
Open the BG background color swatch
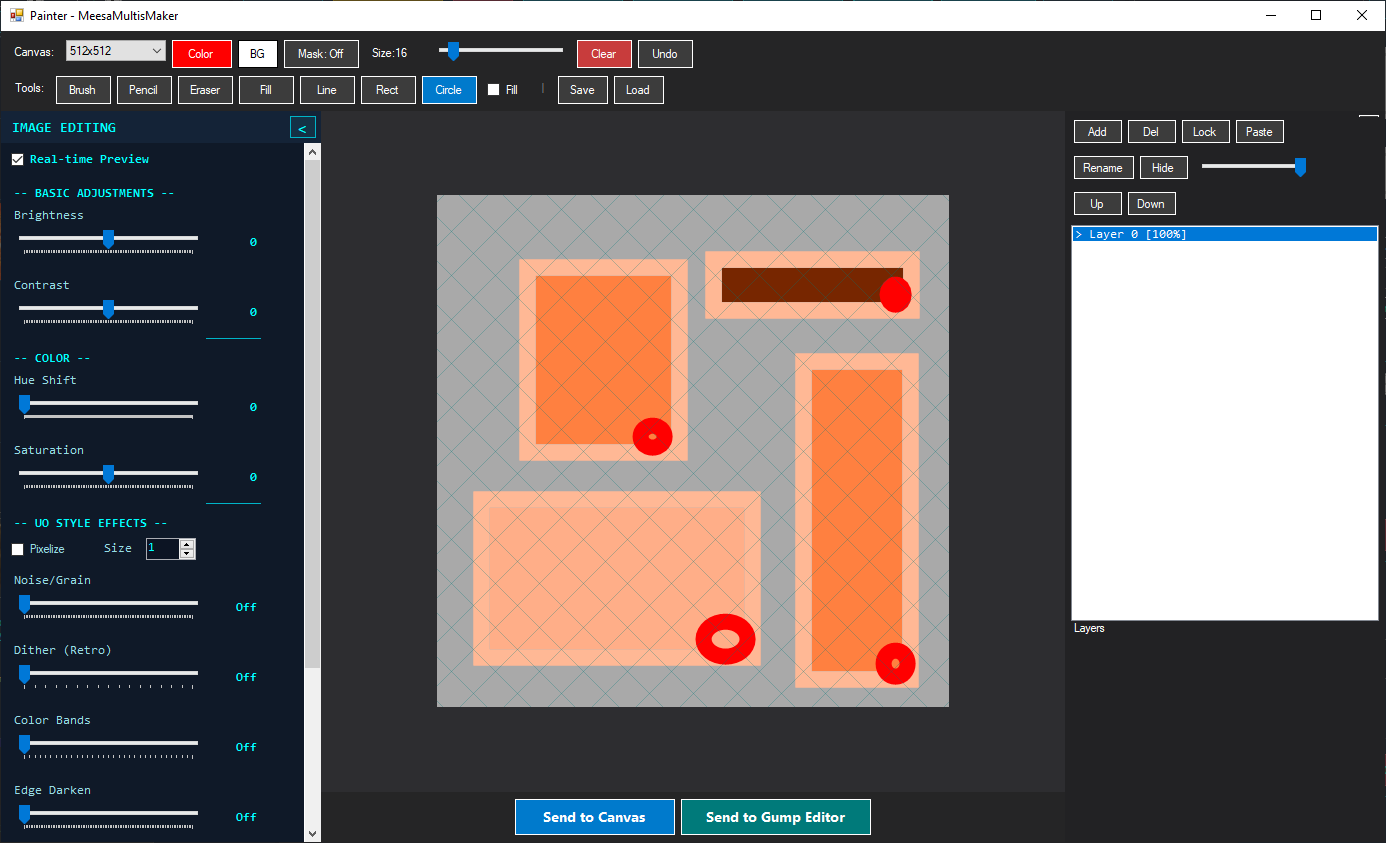tap(258, 54)
